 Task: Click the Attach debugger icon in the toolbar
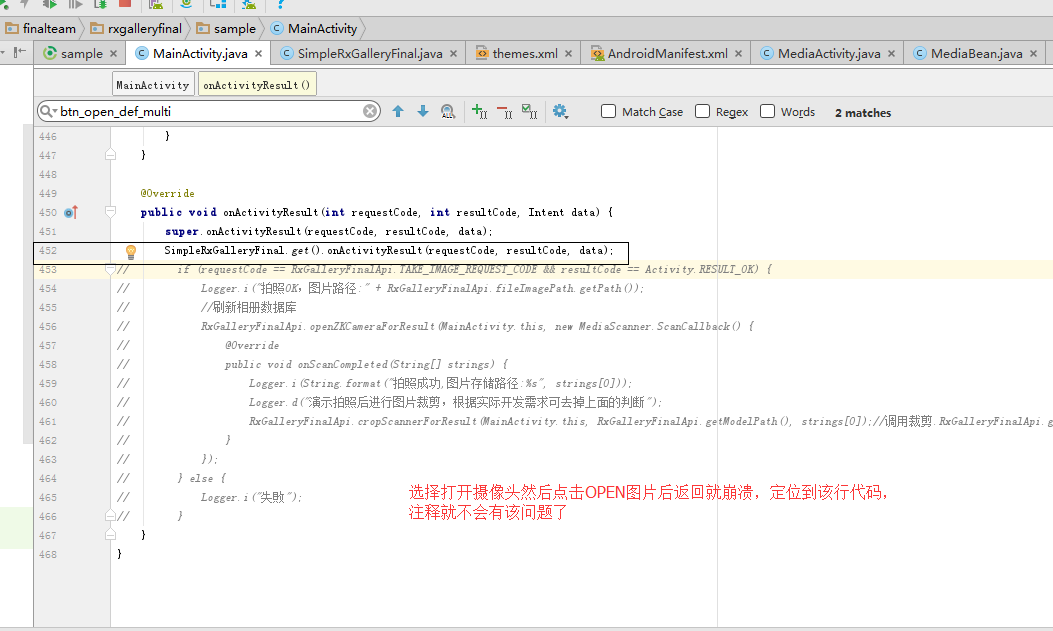tap(101, 3)
